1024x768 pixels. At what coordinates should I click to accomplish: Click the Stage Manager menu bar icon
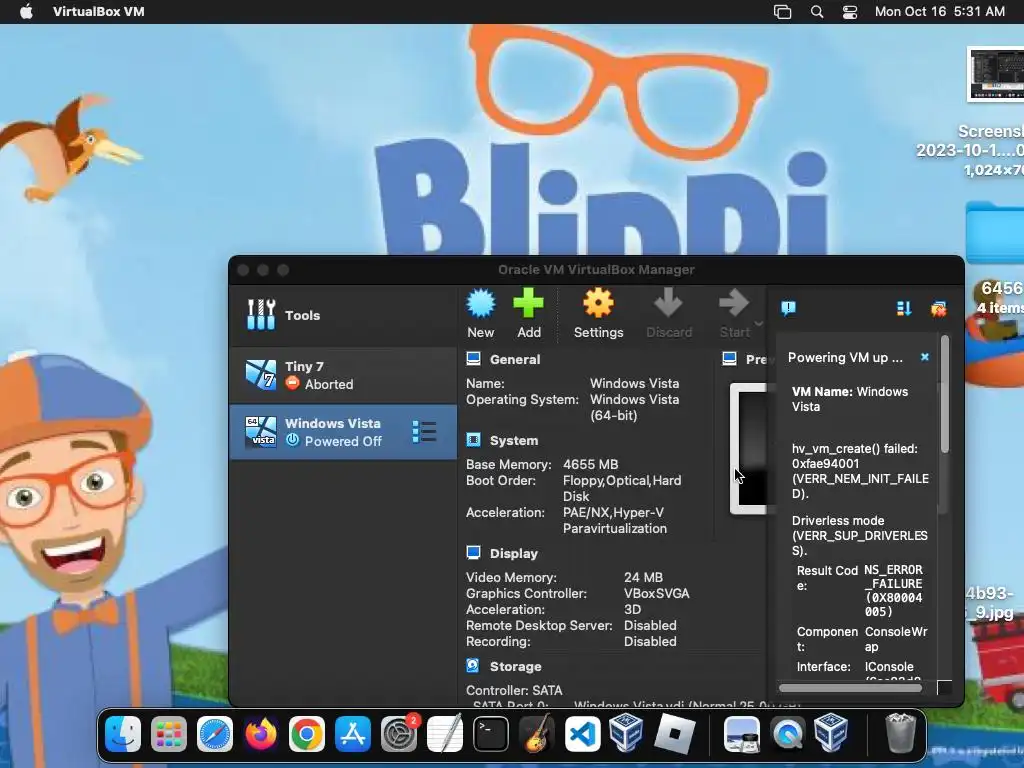tap(782, 12)
